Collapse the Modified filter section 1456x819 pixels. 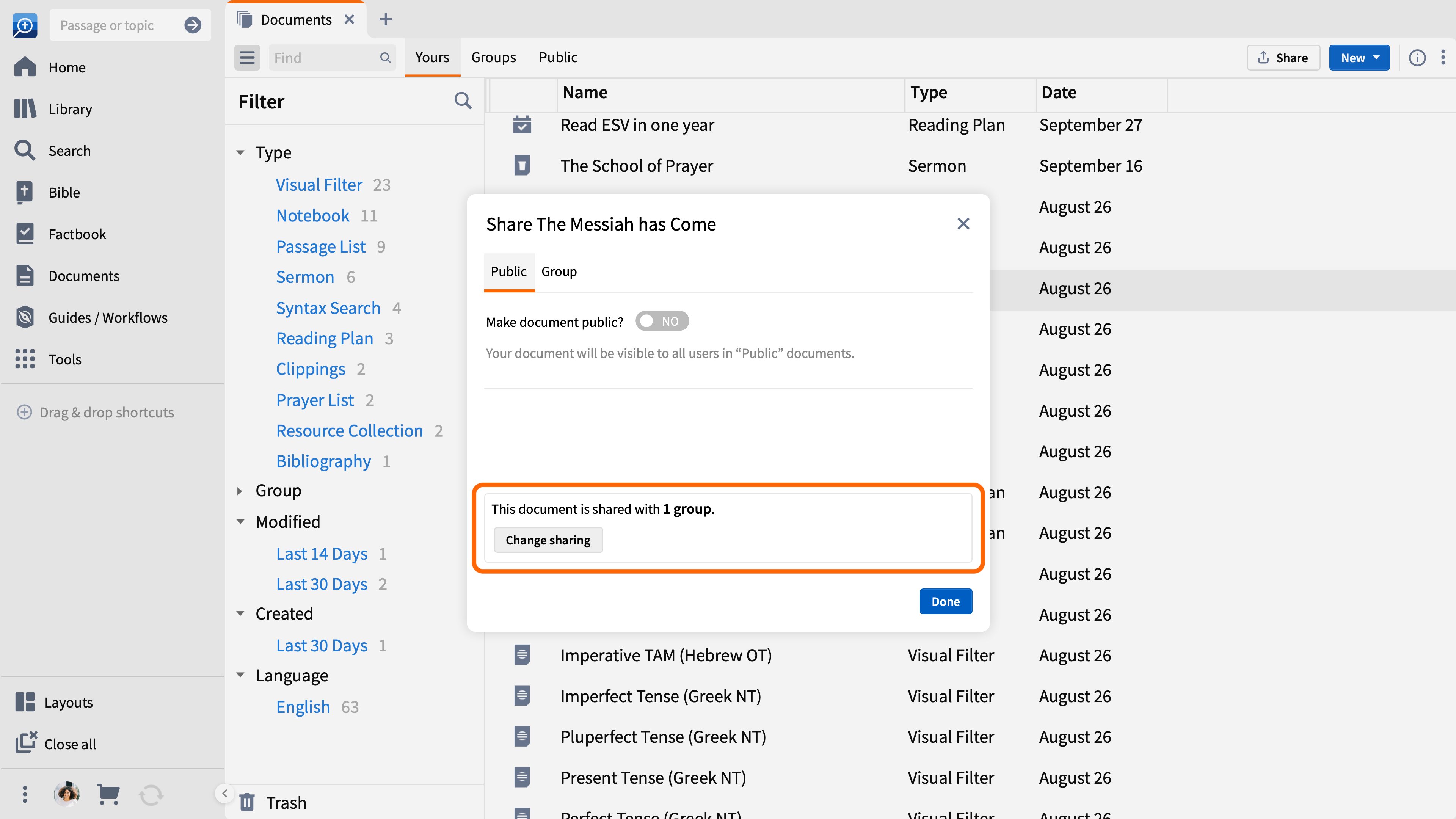click(x=240, y=522)
